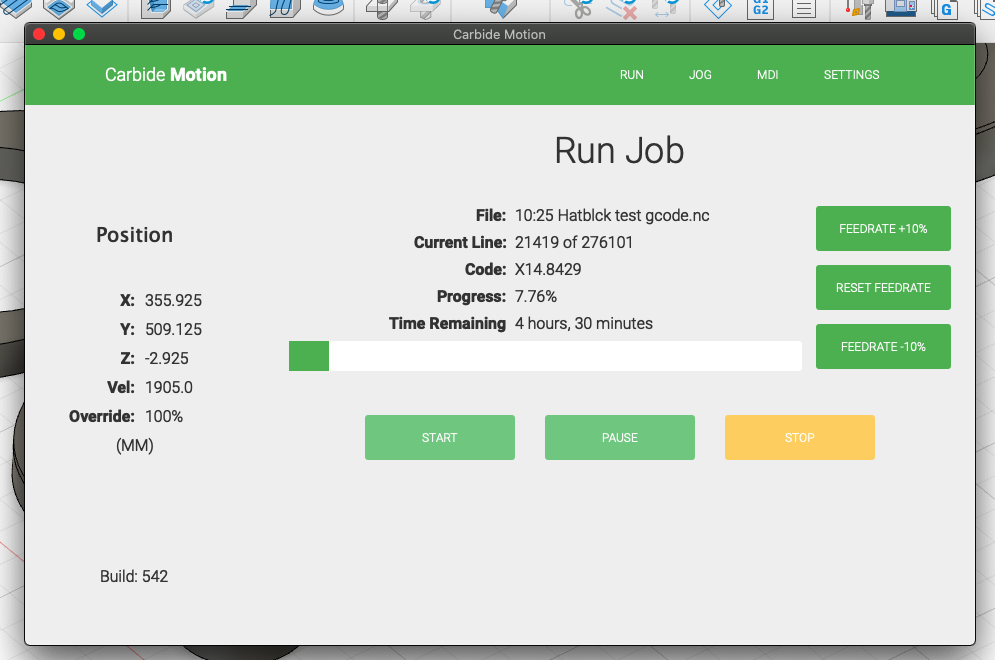Click the progress value '7.76%'

tap(536, 296)
